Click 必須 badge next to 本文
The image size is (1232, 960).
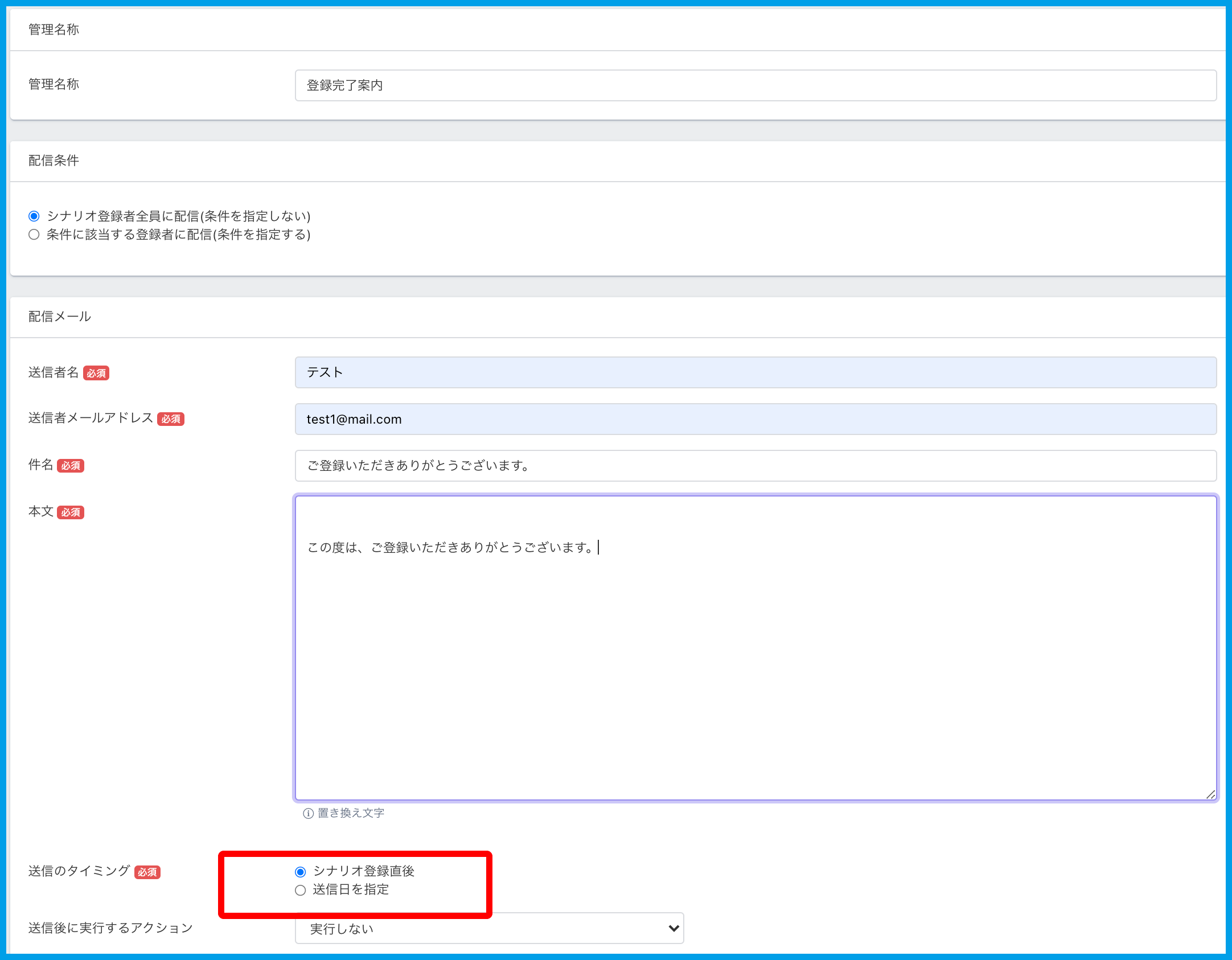click(71, 512)
